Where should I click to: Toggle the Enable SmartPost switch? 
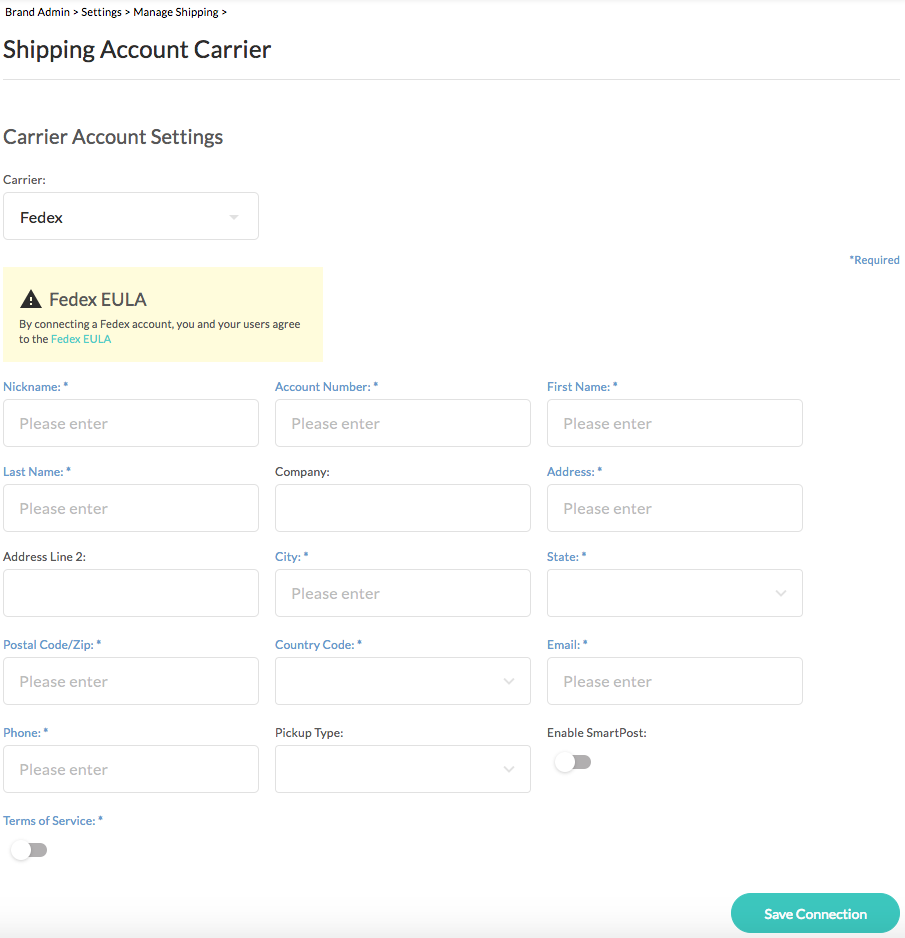(572, 762)
